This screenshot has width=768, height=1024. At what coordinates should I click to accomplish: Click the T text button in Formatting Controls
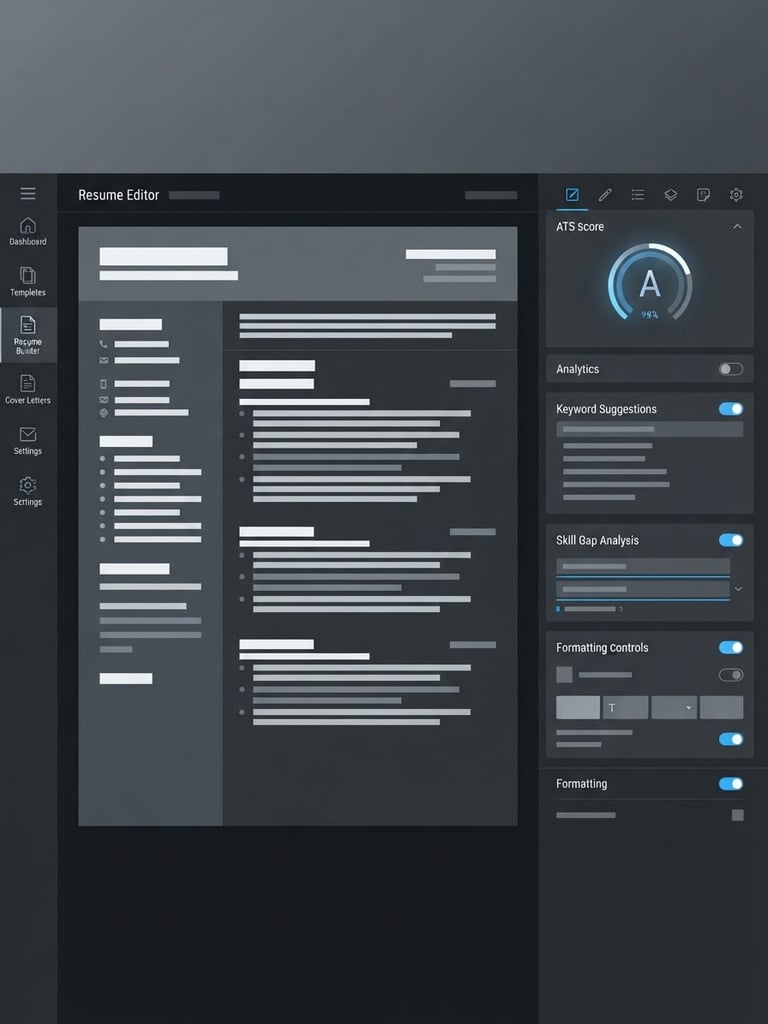(625, 707)
